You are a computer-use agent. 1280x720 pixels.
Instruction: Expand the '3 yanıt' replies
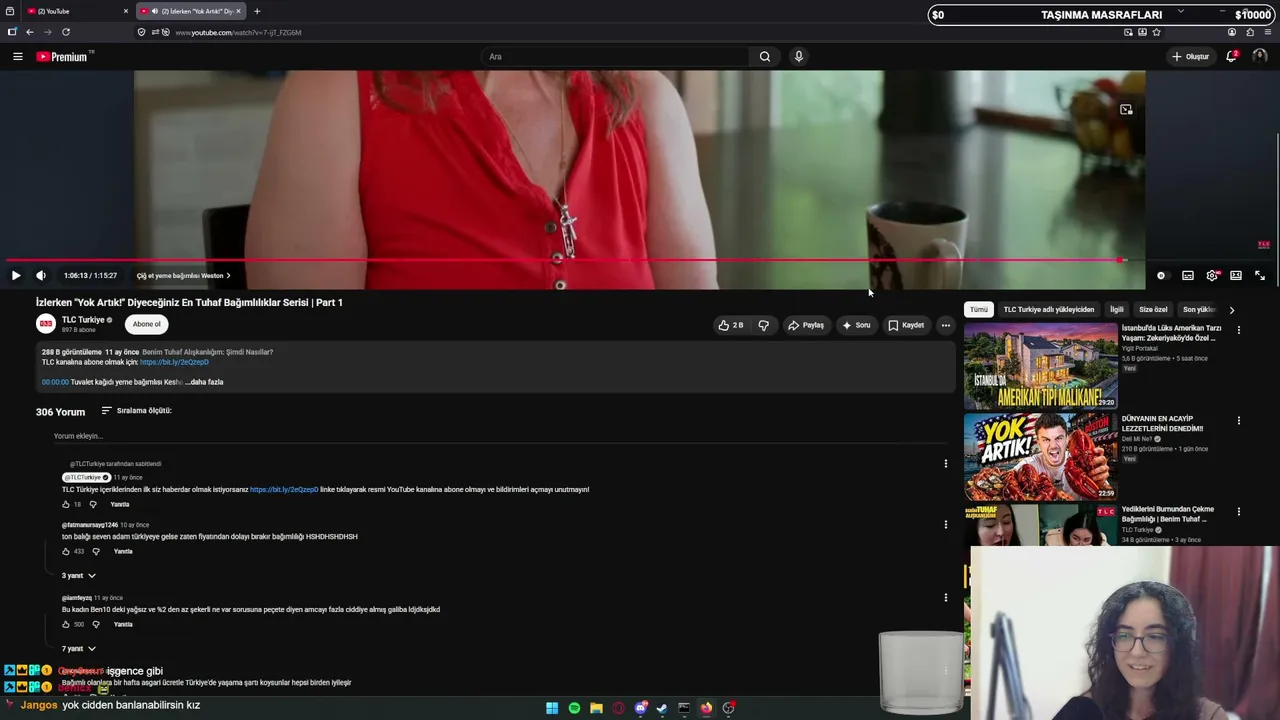(x=79, y=576)
